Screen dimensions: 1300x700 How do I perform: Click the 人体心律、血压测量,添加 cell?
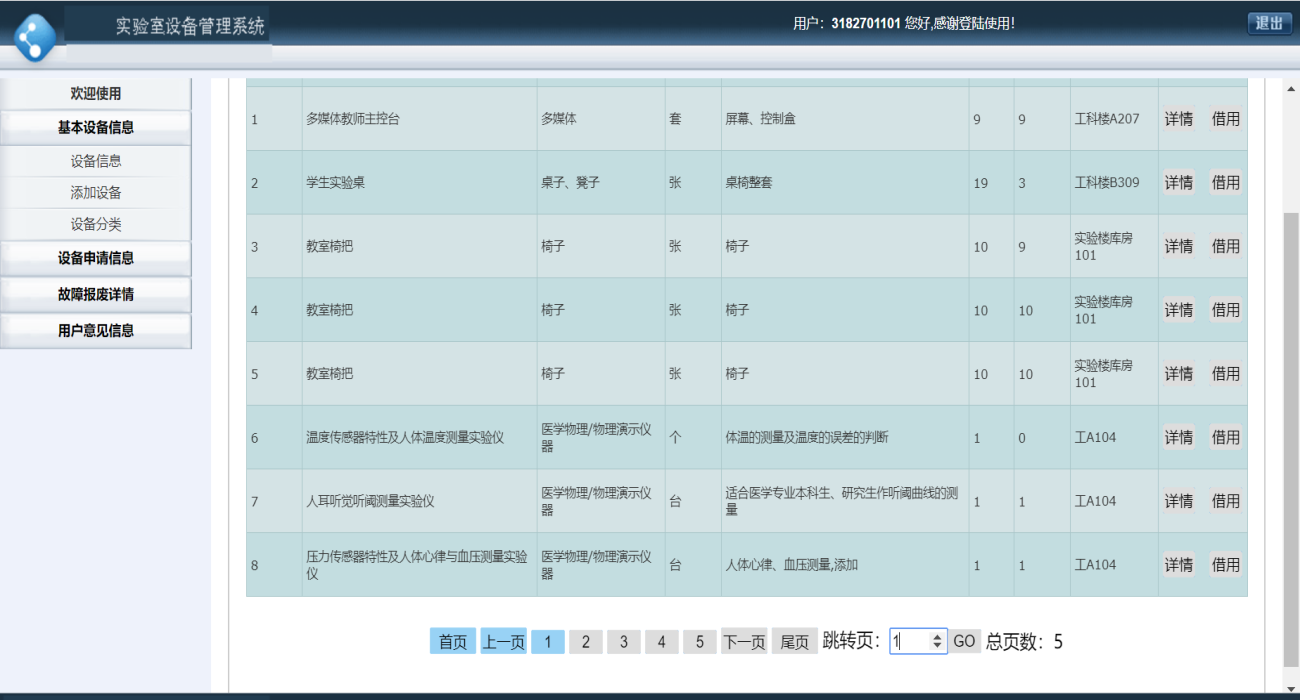click(x=845, y=565)
